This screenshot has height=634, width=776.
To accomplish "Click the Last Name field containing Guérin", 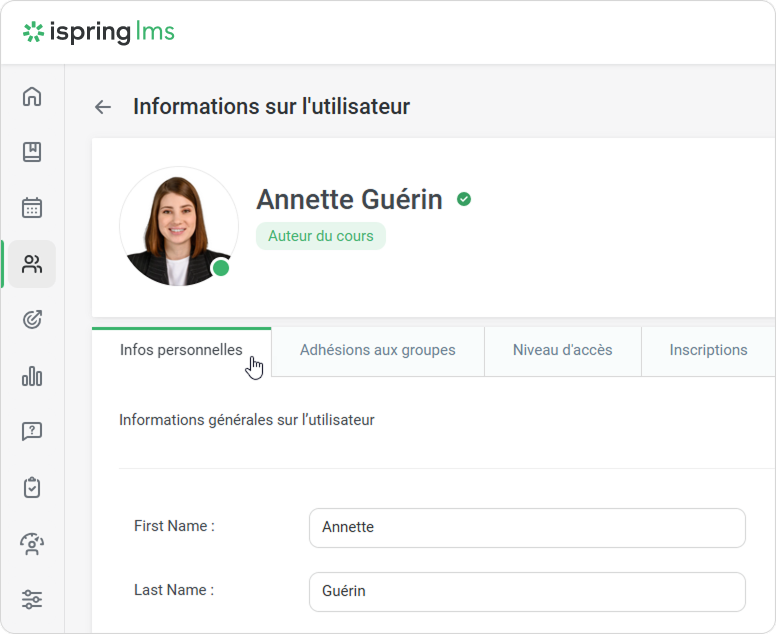I will click(x=527, y=591).
